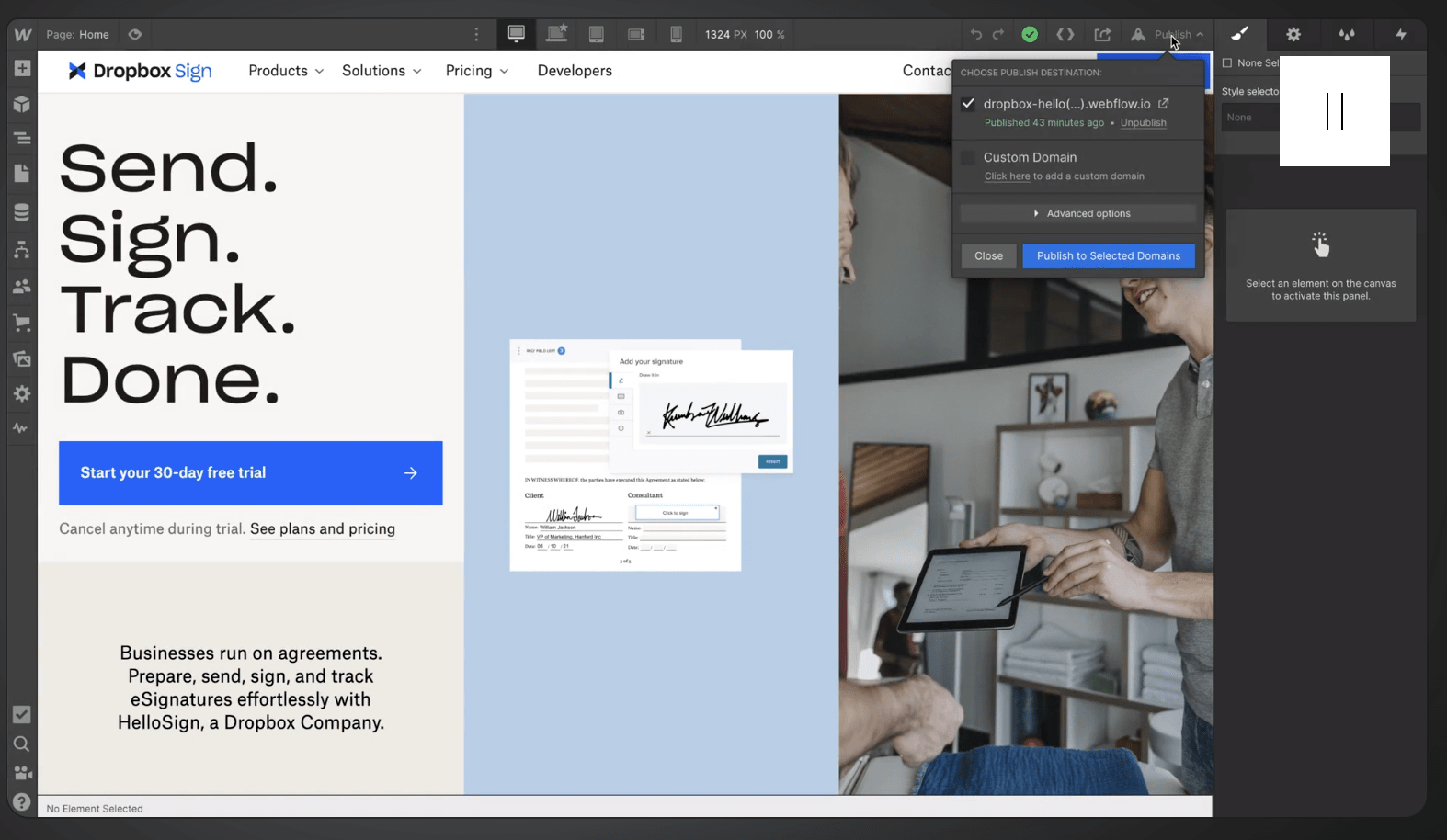Viewport: 1447px width, 840px height.
Task: Switch to the Style Manager drops tab
Action: pos(1347,34)
